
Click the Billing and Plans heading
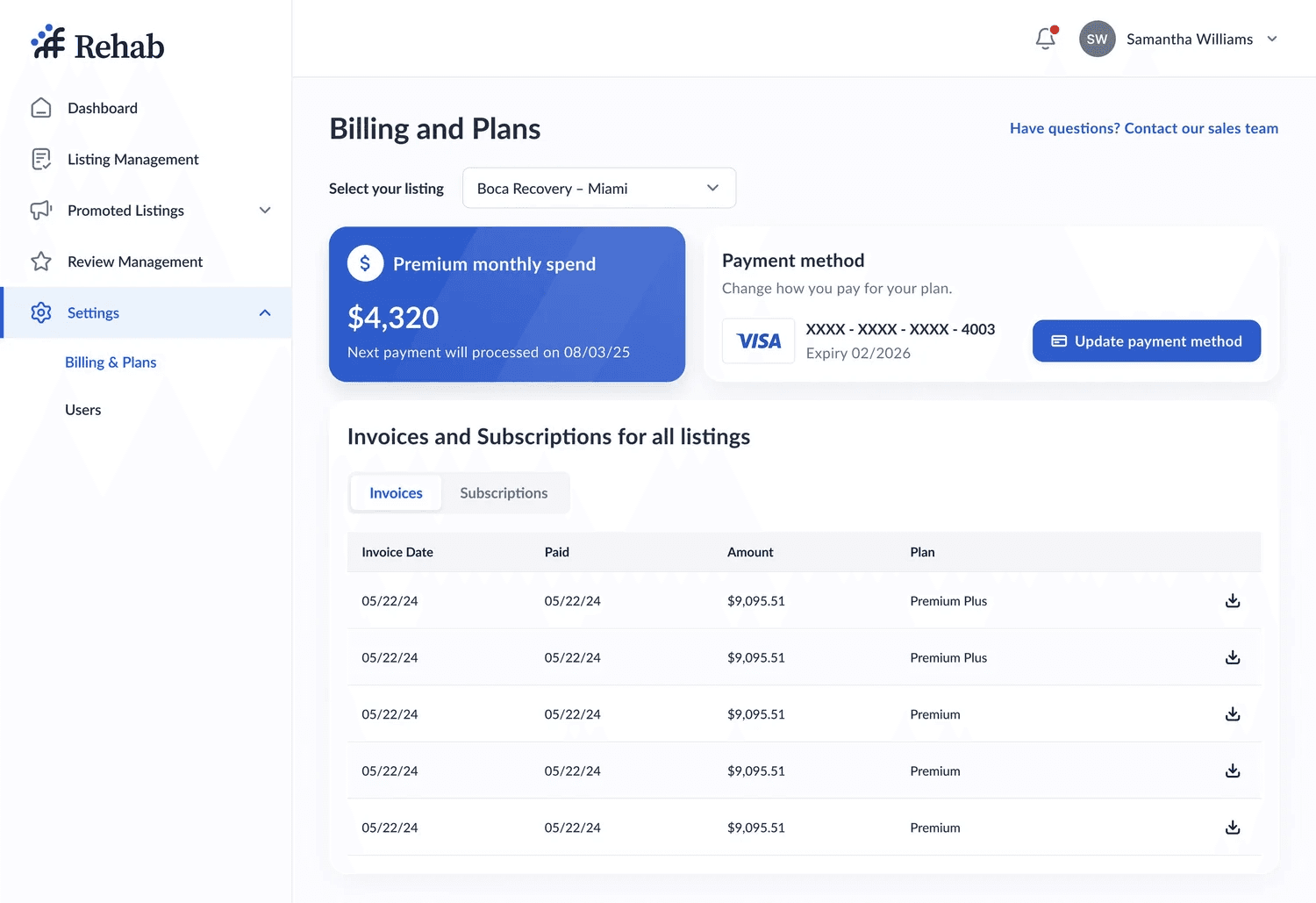pyautogui.click(x=435, y=129)
